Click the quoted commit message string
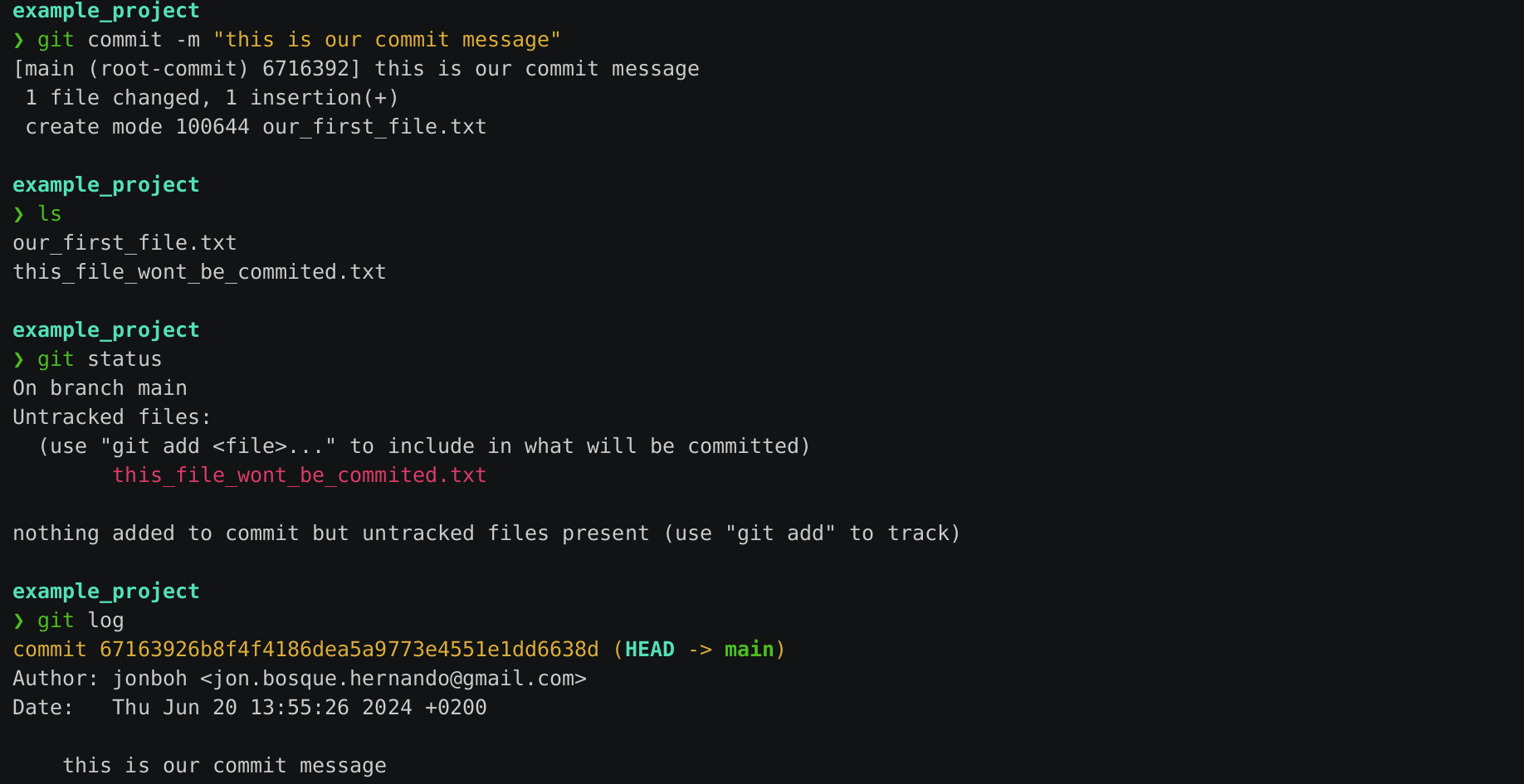 (x=387, y=40)
